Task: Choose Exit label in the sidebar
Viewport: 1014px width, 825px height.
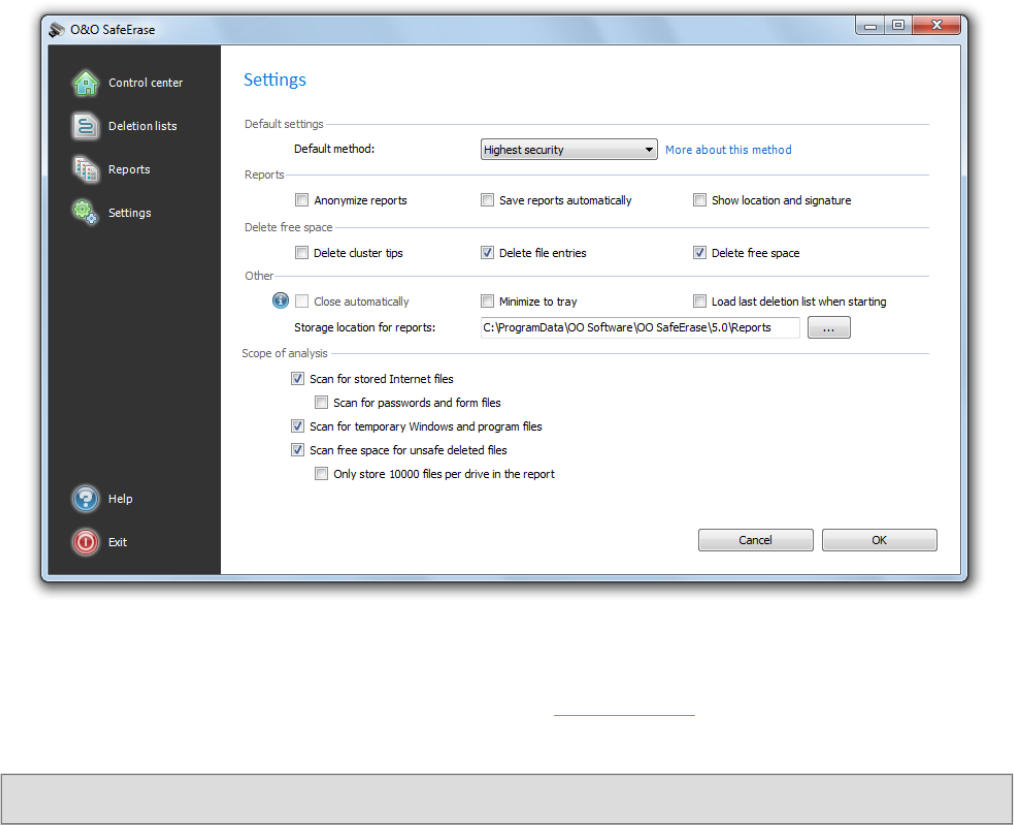Action: (x=118, y=542)
